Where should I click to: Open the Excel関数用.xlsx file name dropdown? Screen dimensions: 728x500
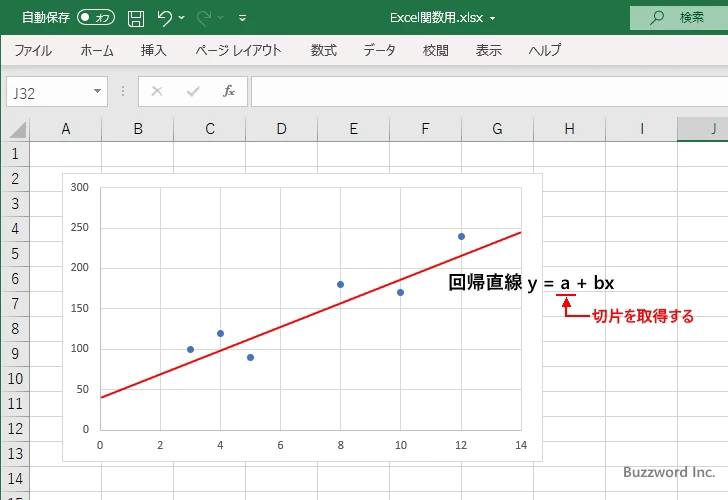[493, 19]
